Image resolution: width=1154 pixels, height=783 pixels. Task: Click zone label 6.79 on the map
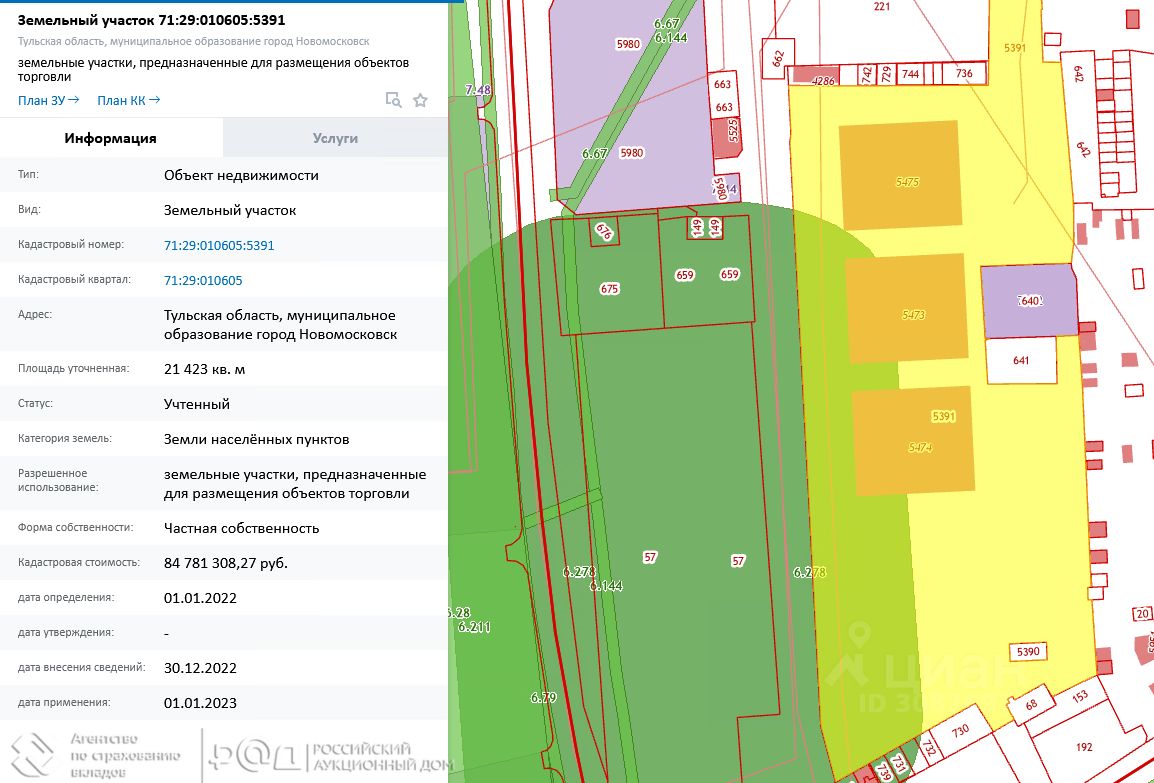[x=544, y=697]
